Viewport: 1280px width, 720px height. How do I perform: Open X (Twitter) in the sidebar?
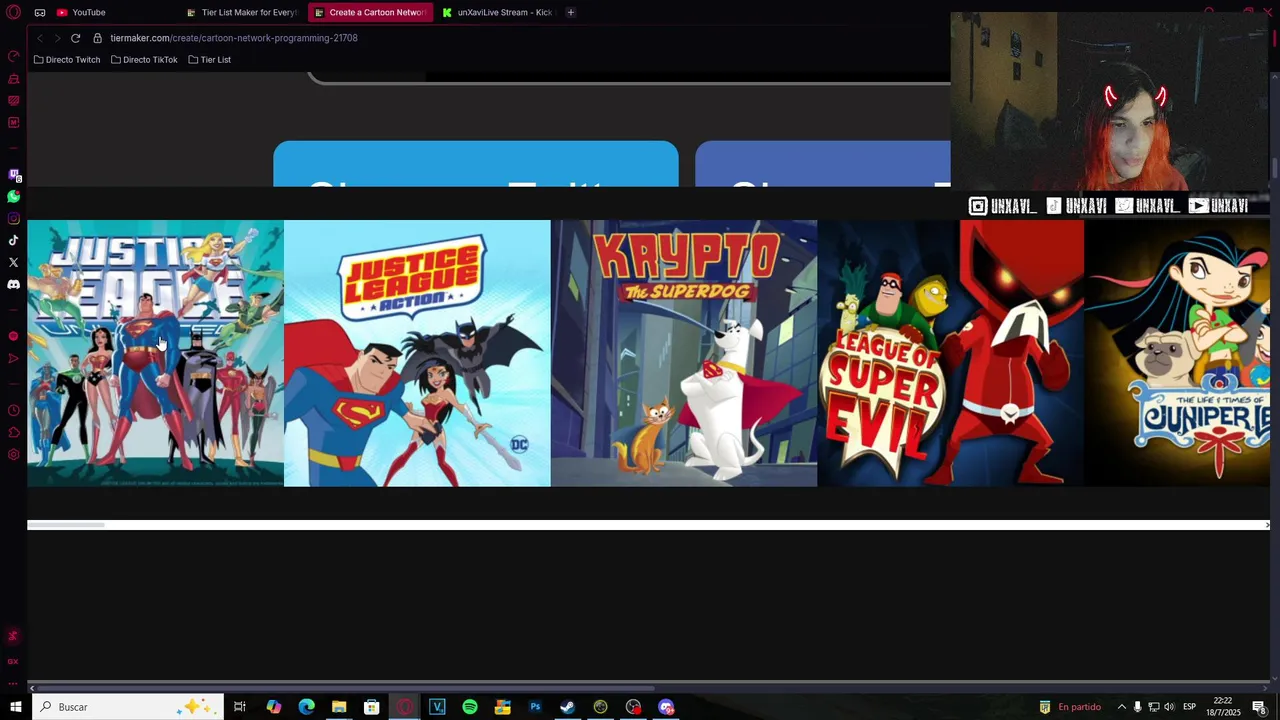13,263
